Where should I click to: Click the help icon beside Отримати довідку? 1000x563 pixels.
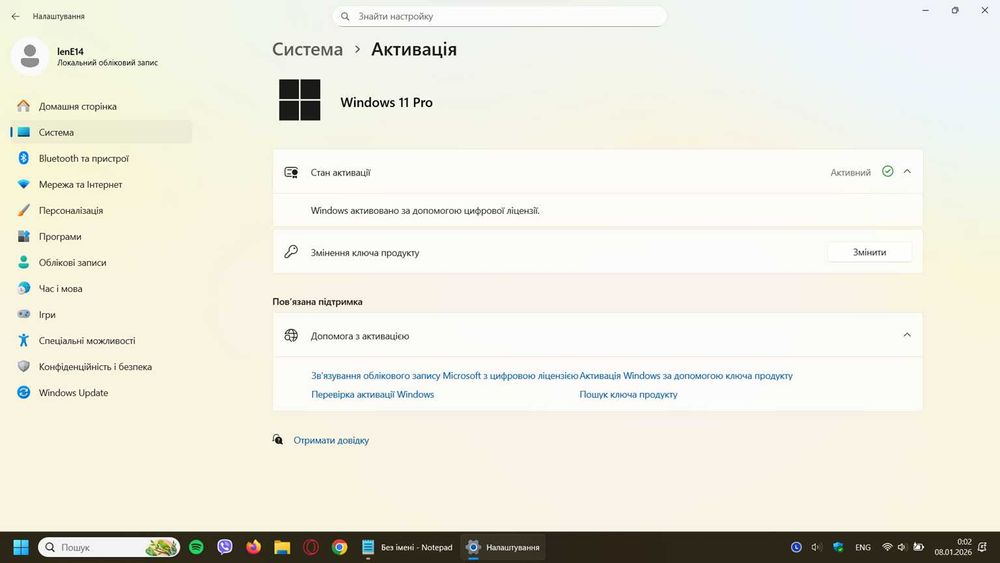click(x=277, y=439)
